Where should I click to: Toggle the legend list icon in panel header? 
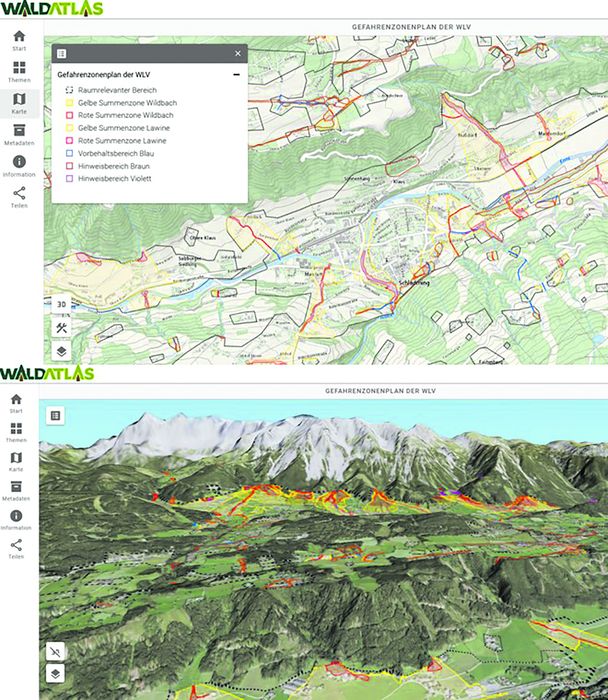click(x=62, y=54)
